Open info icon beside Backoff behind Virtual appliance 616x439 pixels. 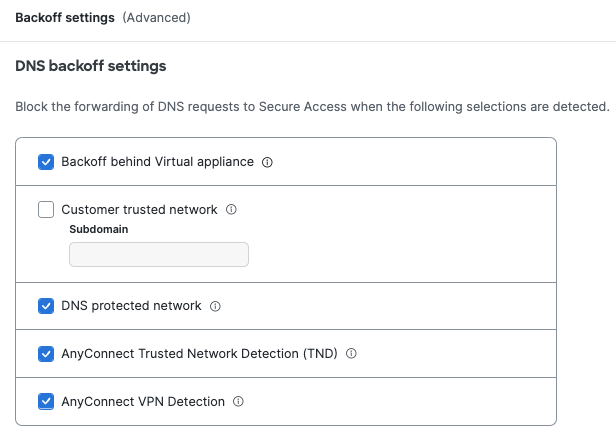pyautogui.click(x=267, y=162)
